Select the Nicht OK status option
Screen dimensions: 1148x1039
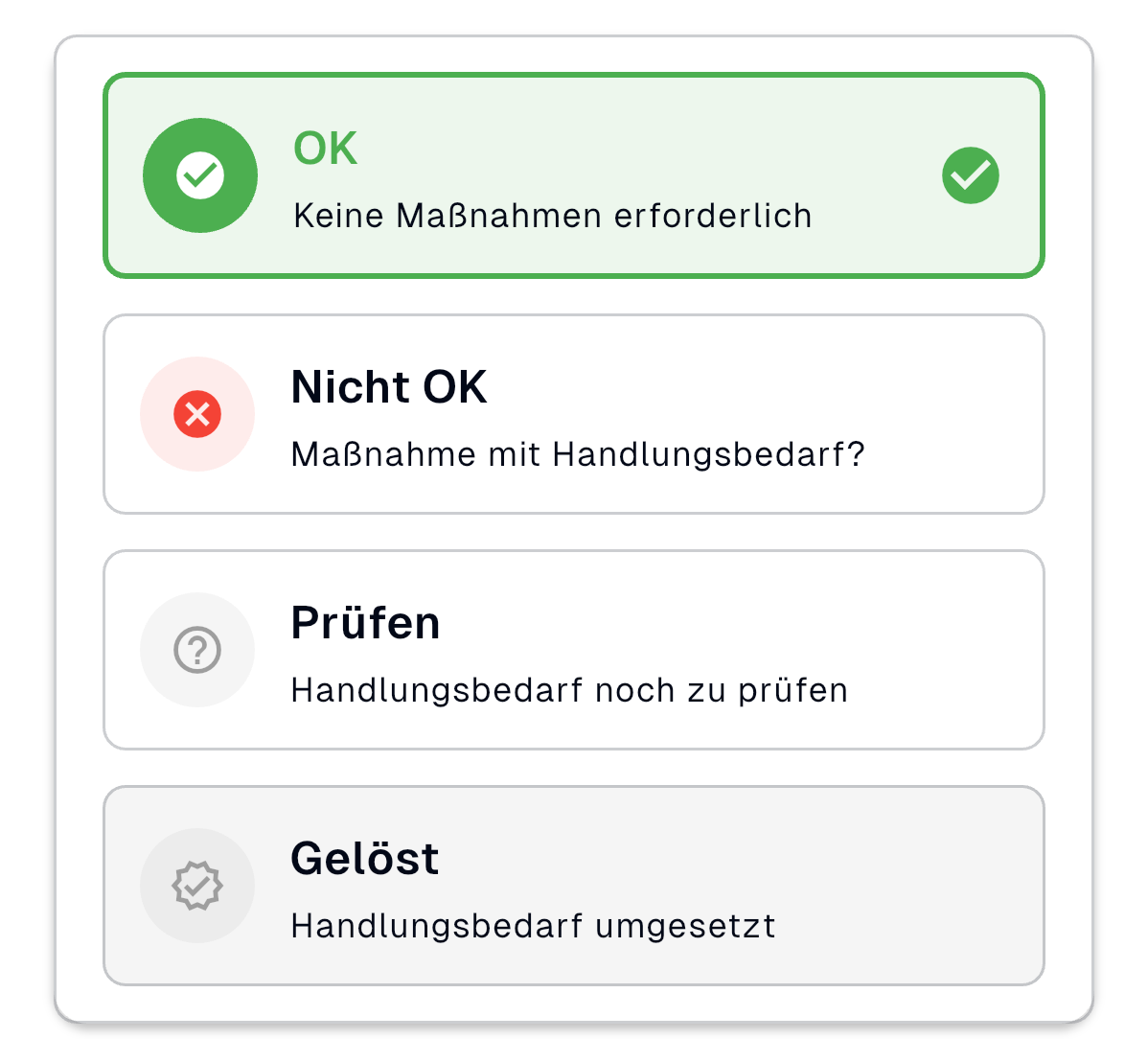573,413
